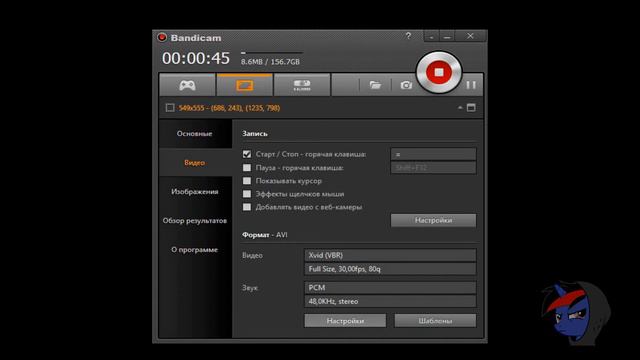Open the Видео settings tab
Viewport: 640px width, 360px height.
[194, 162]
